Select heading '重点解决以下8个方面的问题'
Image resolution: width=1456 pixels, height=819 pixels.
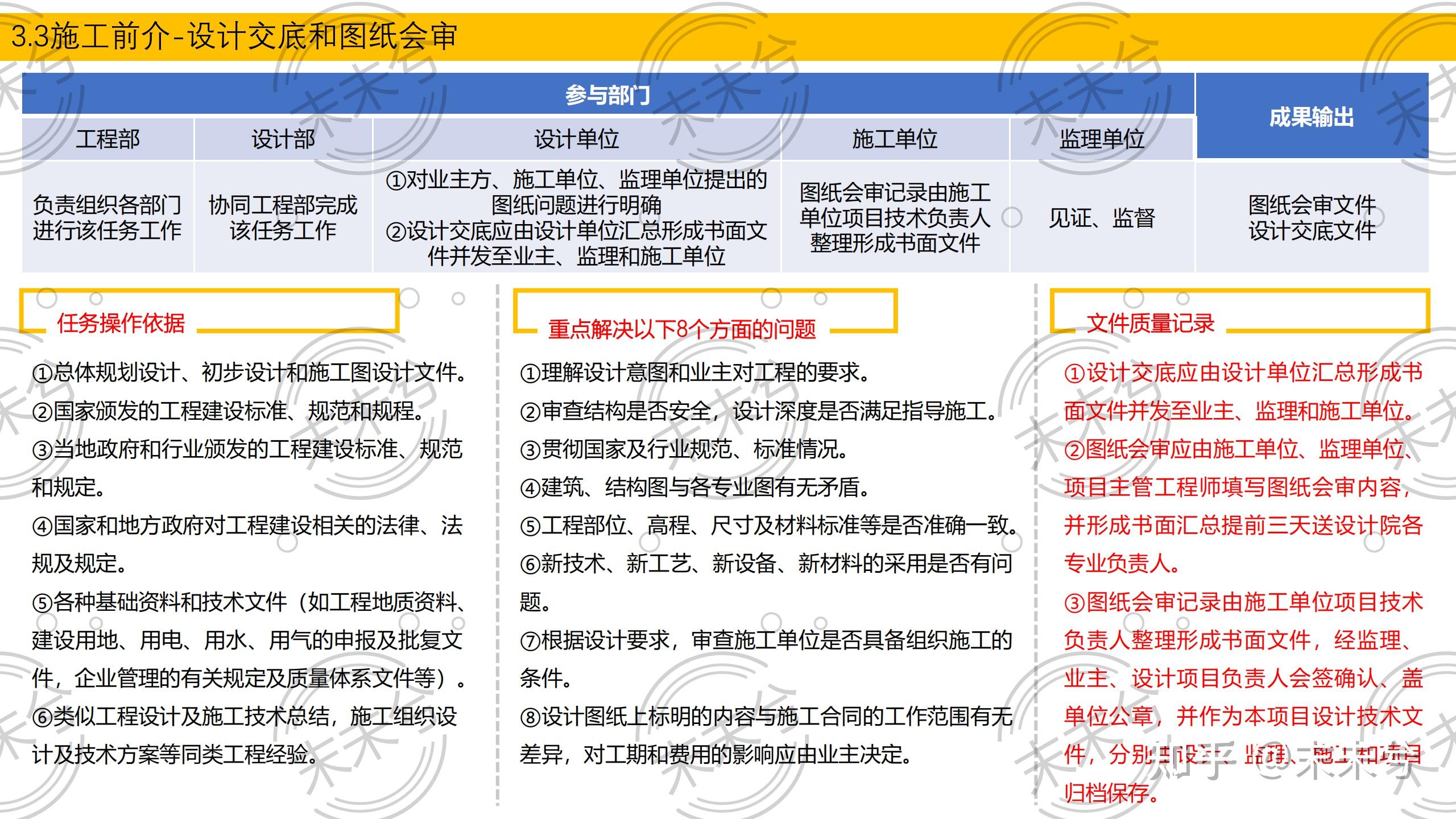pyautogui.click(x=682, y=329)
